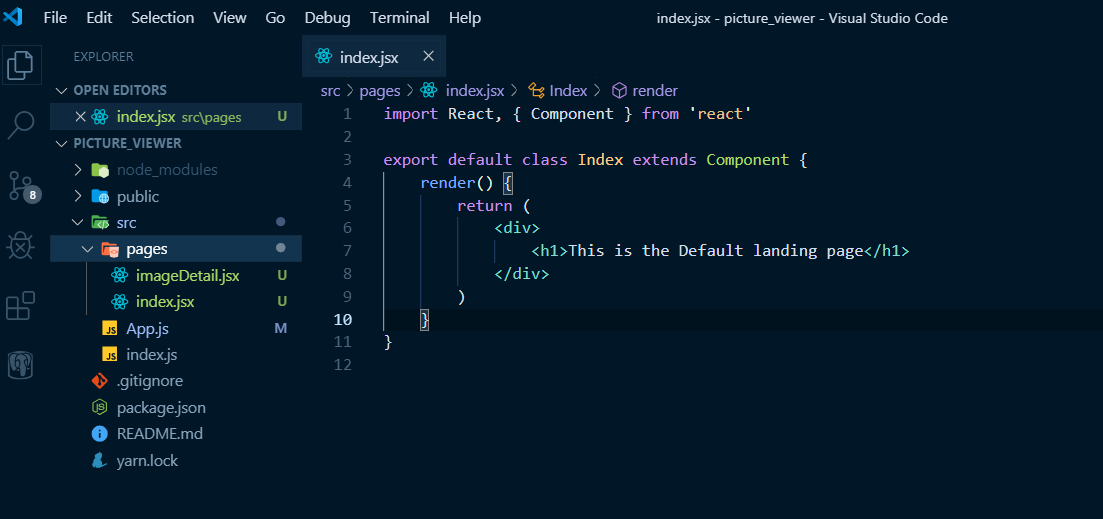
Task: Collapse the src folder chevron
Action: point(79,223)
